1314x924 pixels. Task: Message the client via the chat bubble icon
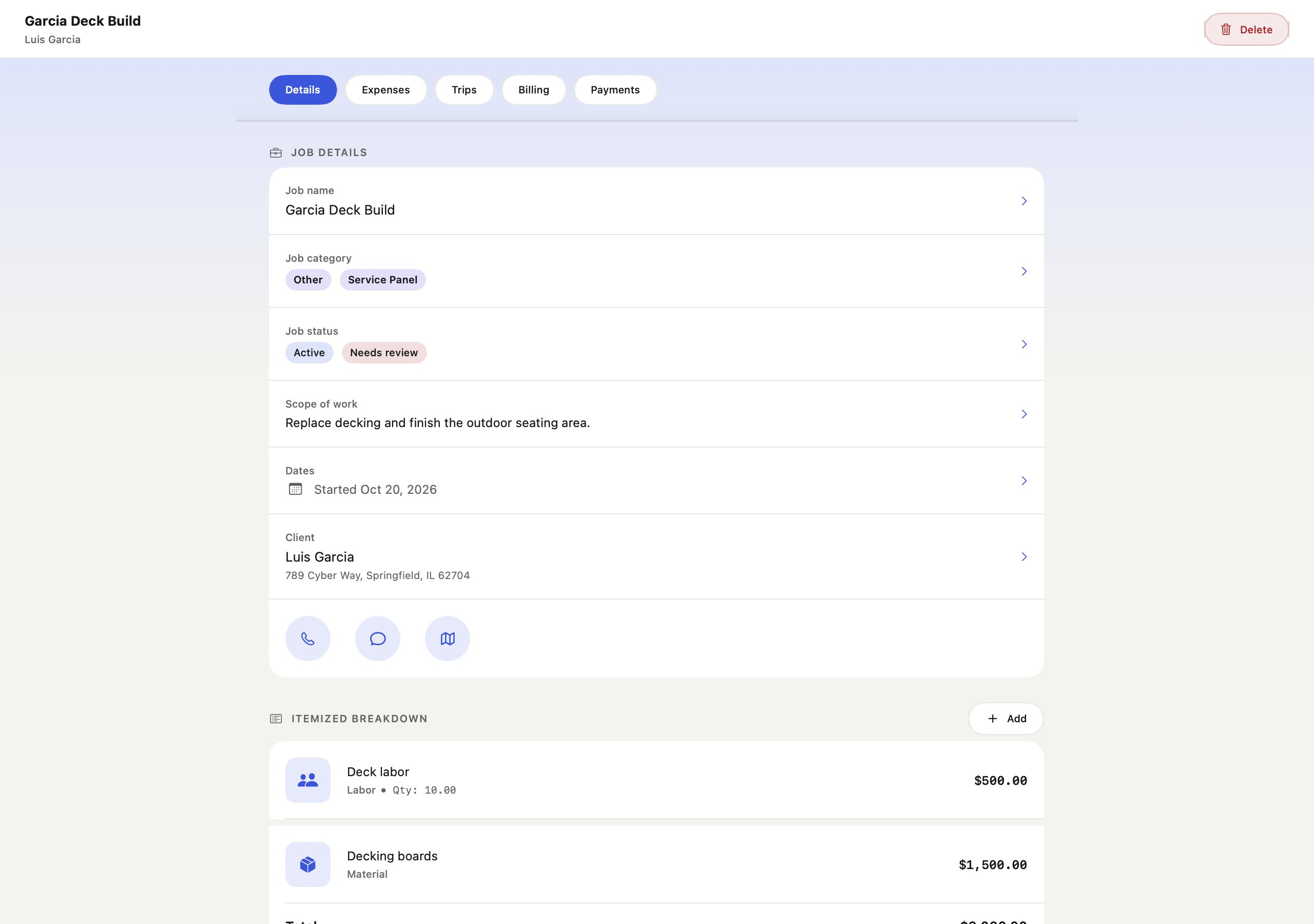tap(378, 638)
